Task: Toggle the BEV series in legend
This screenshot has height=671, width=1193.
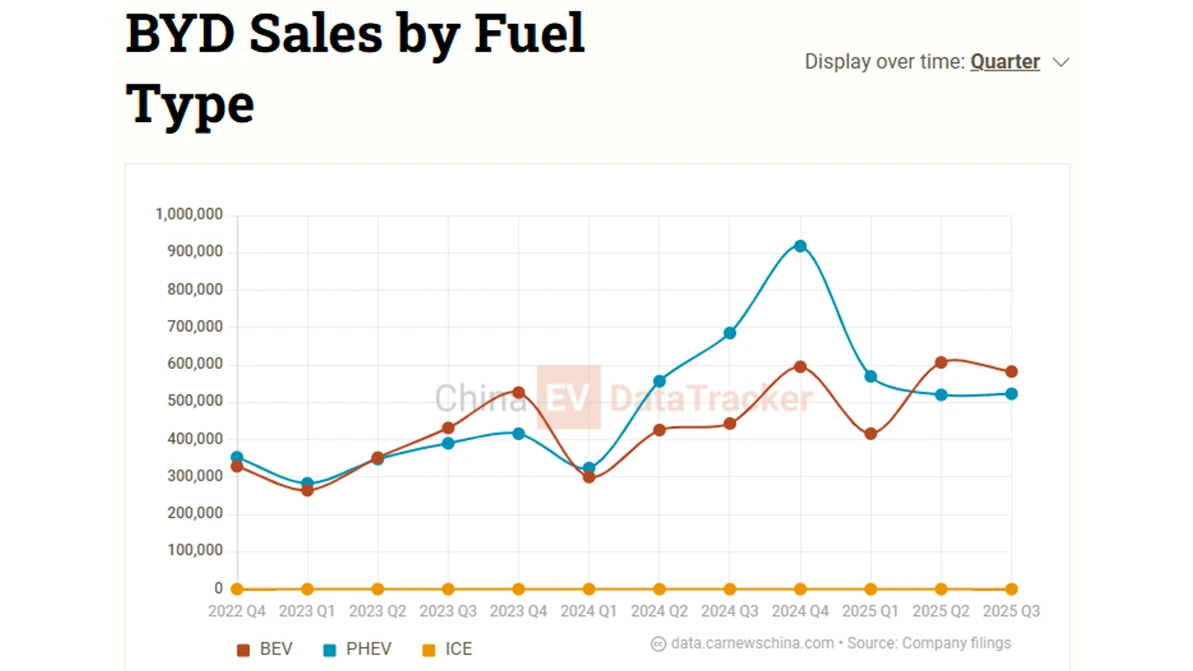Action: pyautogui.click(x=275, y=649)
